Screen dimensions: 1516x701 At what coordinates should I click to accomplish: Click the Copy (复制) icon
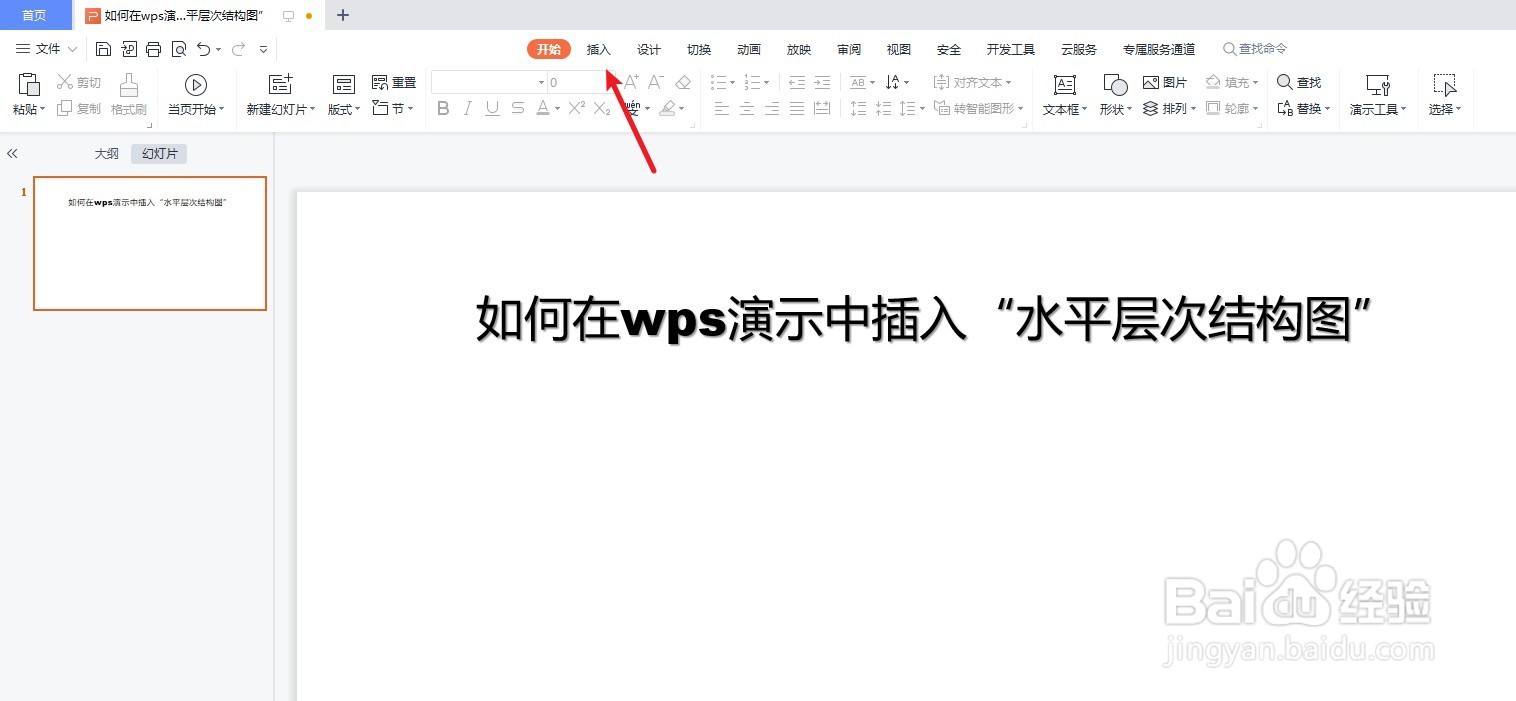coord(65,108)
